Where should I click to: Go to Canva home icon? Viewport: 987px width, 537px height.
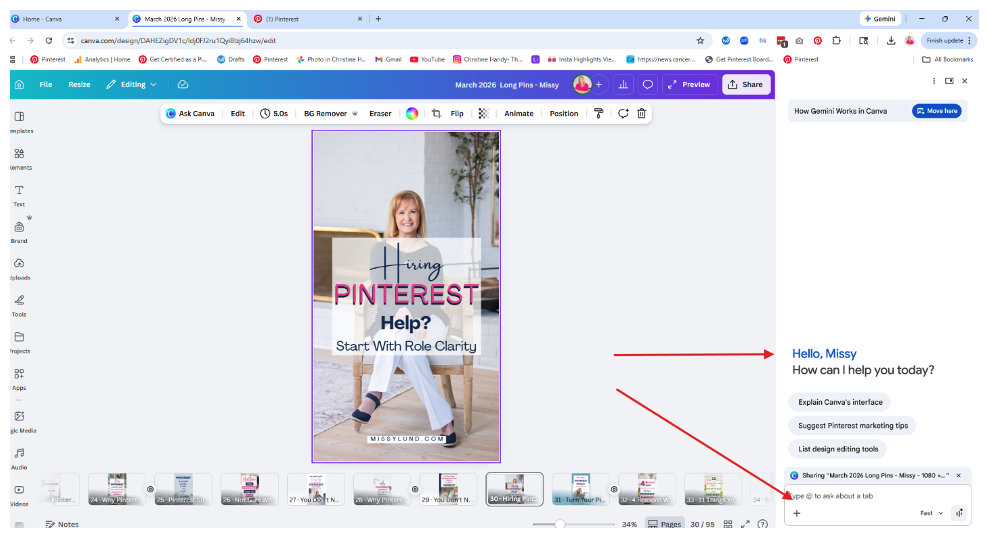pyautogui.click(x=19, y=85)
